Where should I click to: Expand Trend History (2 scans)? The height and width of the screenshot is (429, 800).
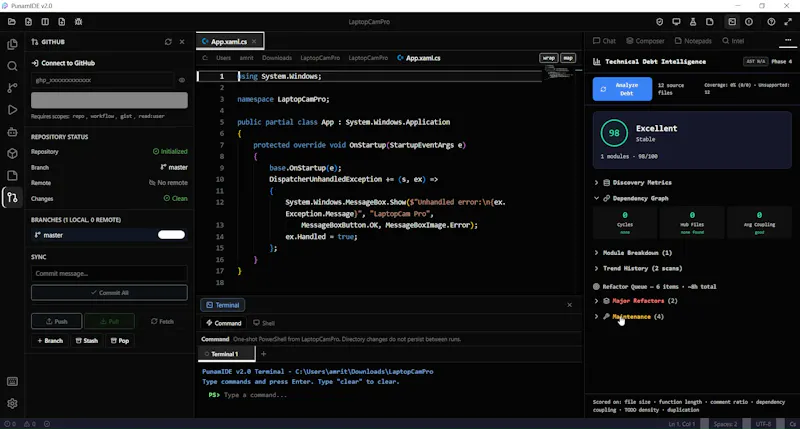click(x=638, y=268)
